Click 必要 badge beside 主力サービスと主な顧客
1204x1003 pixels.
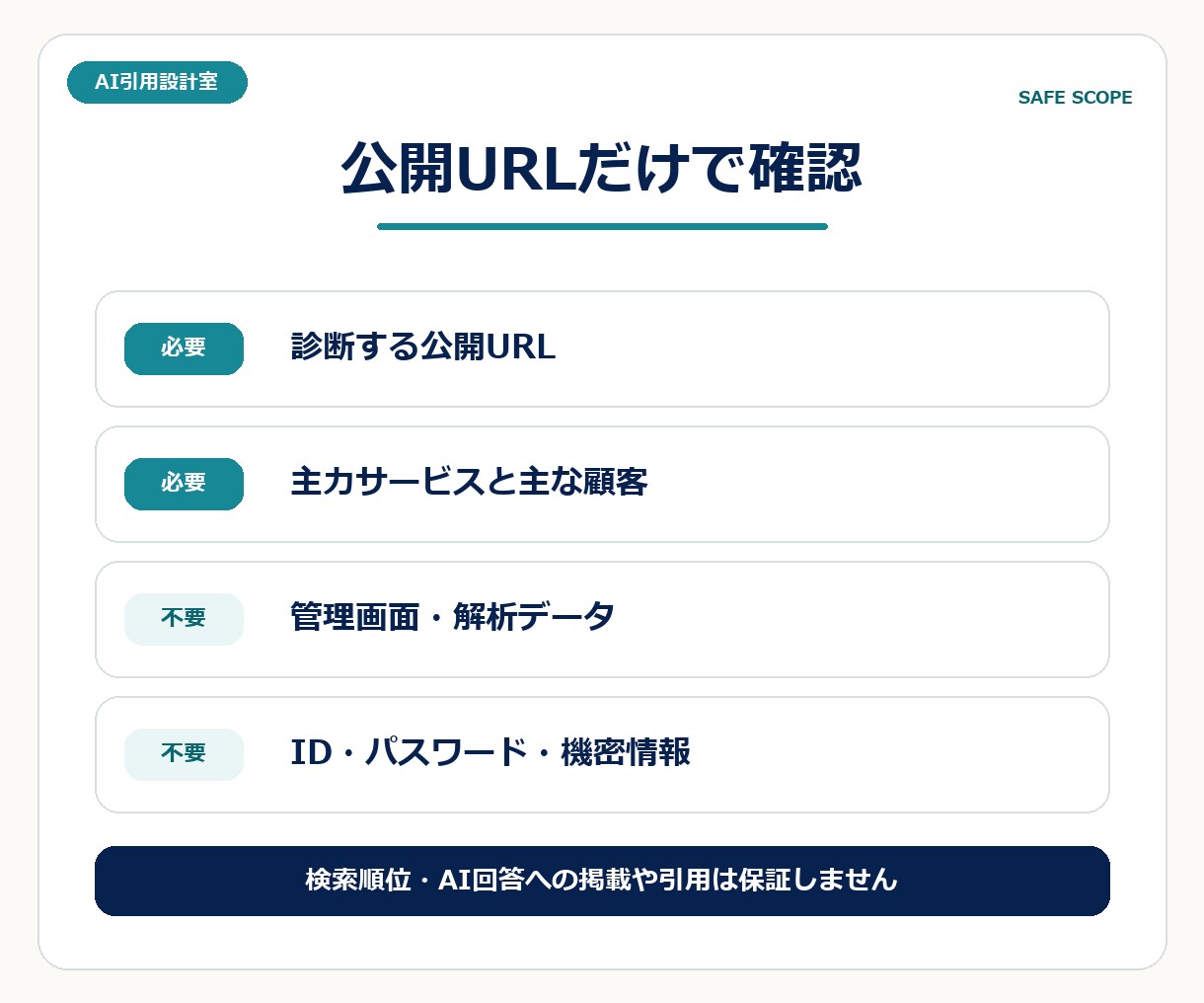click(184, 484)
